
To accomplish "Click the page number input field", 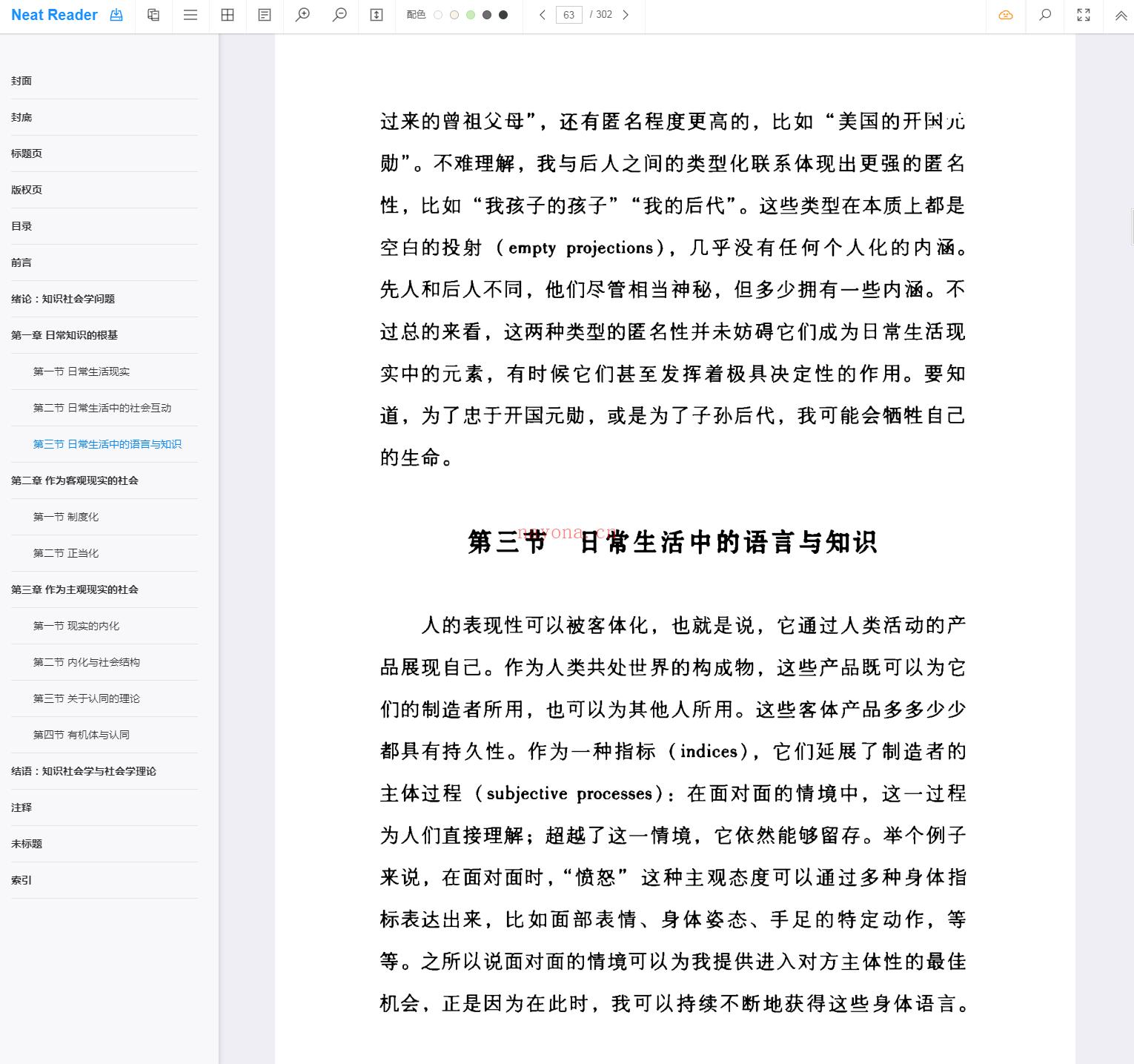I will (568, 15).
